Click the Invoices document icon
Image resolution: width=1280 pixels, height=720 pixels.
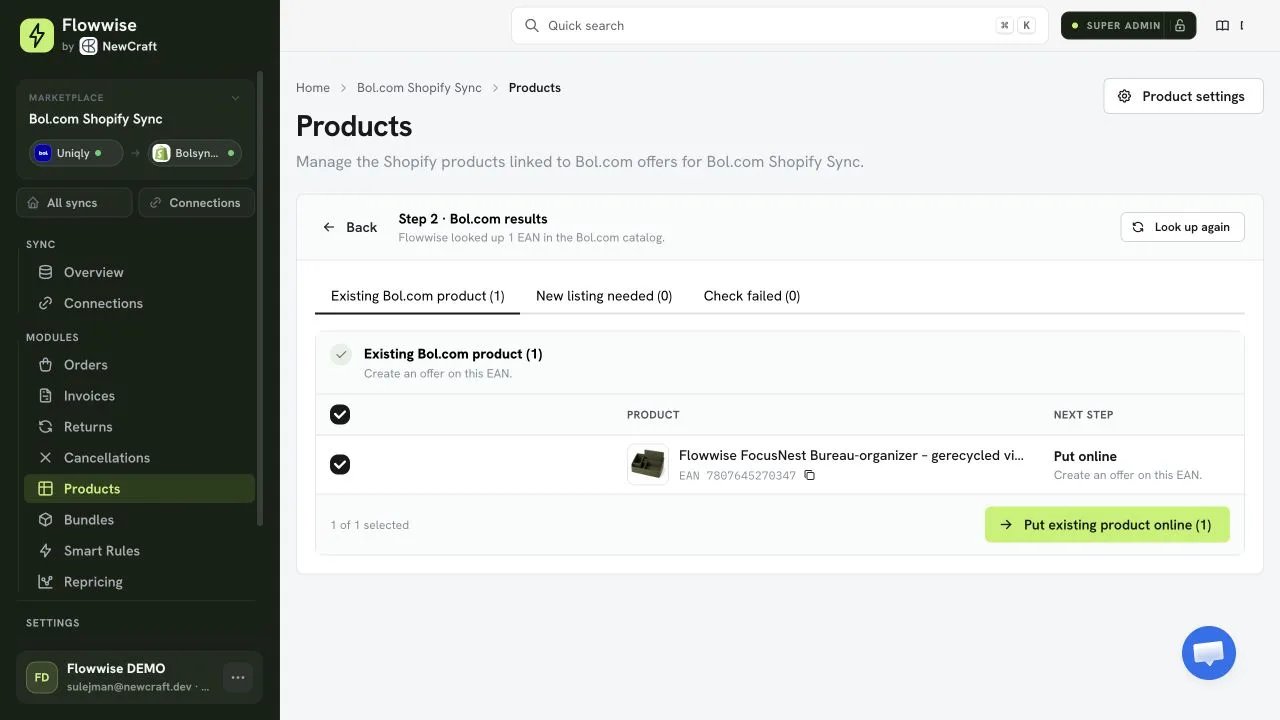[x=45, y=396]
